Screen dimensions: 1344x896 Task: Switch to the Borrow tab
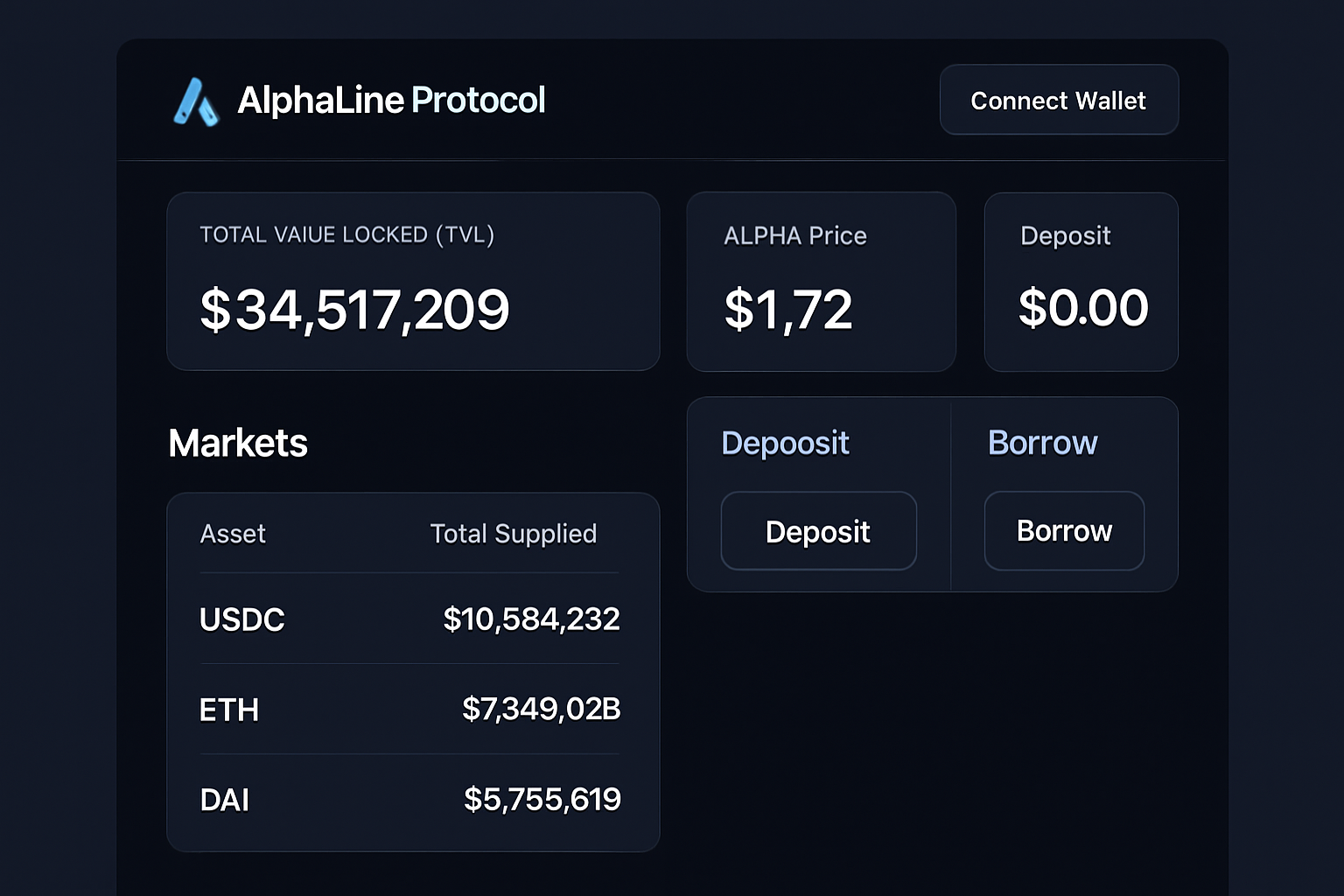pos(1042,444)
